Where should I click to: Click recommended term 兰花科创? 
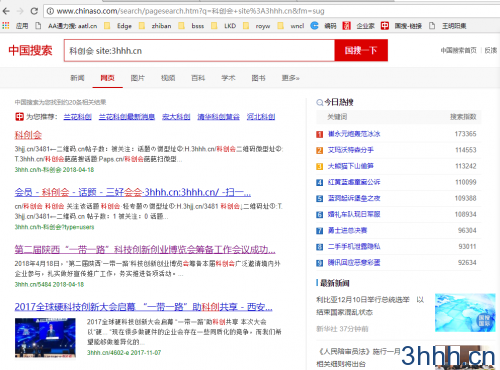[78, 117]
